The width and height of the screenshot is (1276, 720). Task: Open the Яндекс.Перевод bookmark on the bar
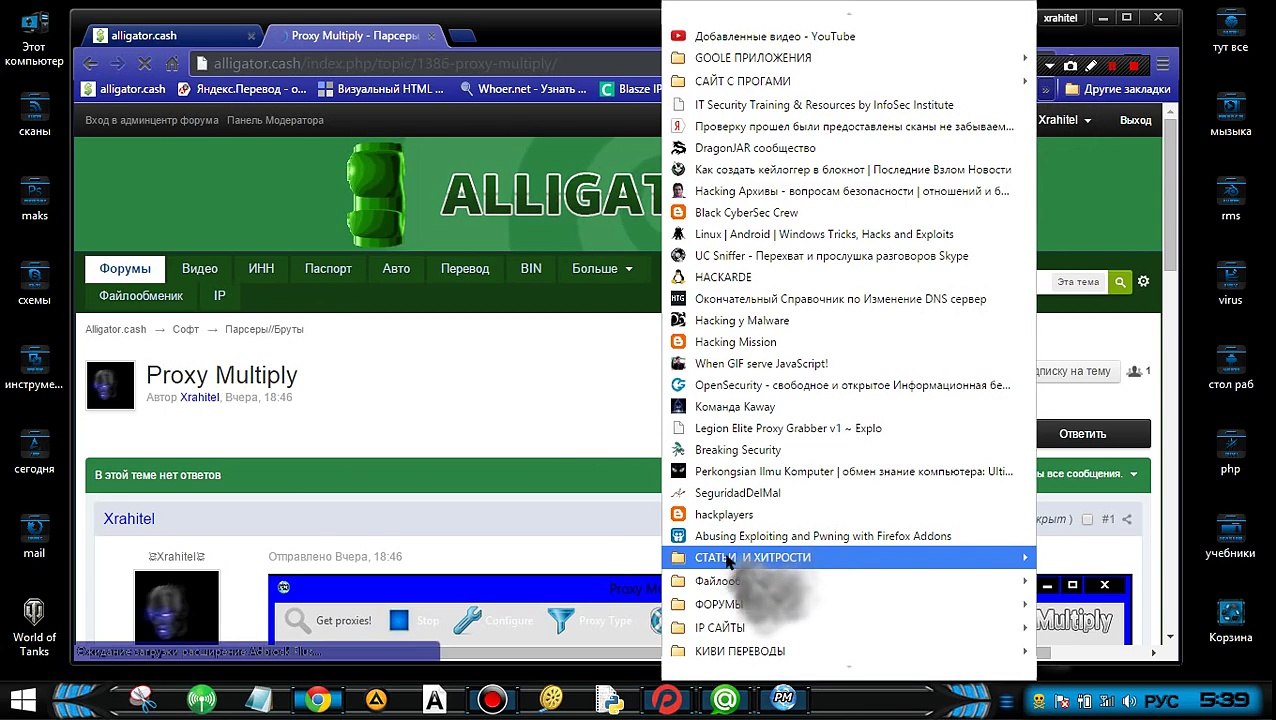click(242, 89)
